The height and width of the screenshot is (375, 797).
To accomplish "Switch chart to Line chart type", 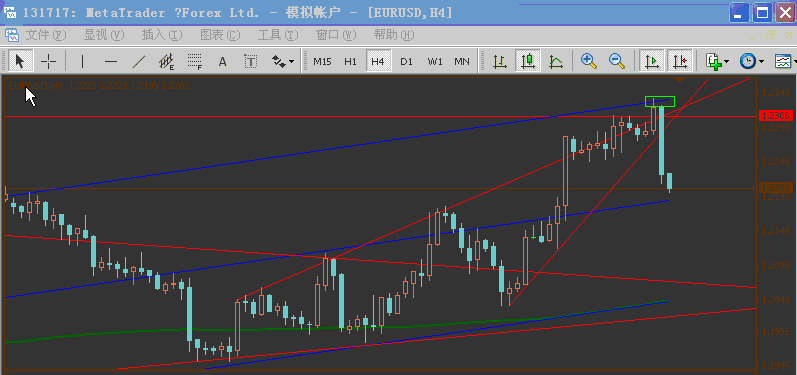I will (556, 61).
